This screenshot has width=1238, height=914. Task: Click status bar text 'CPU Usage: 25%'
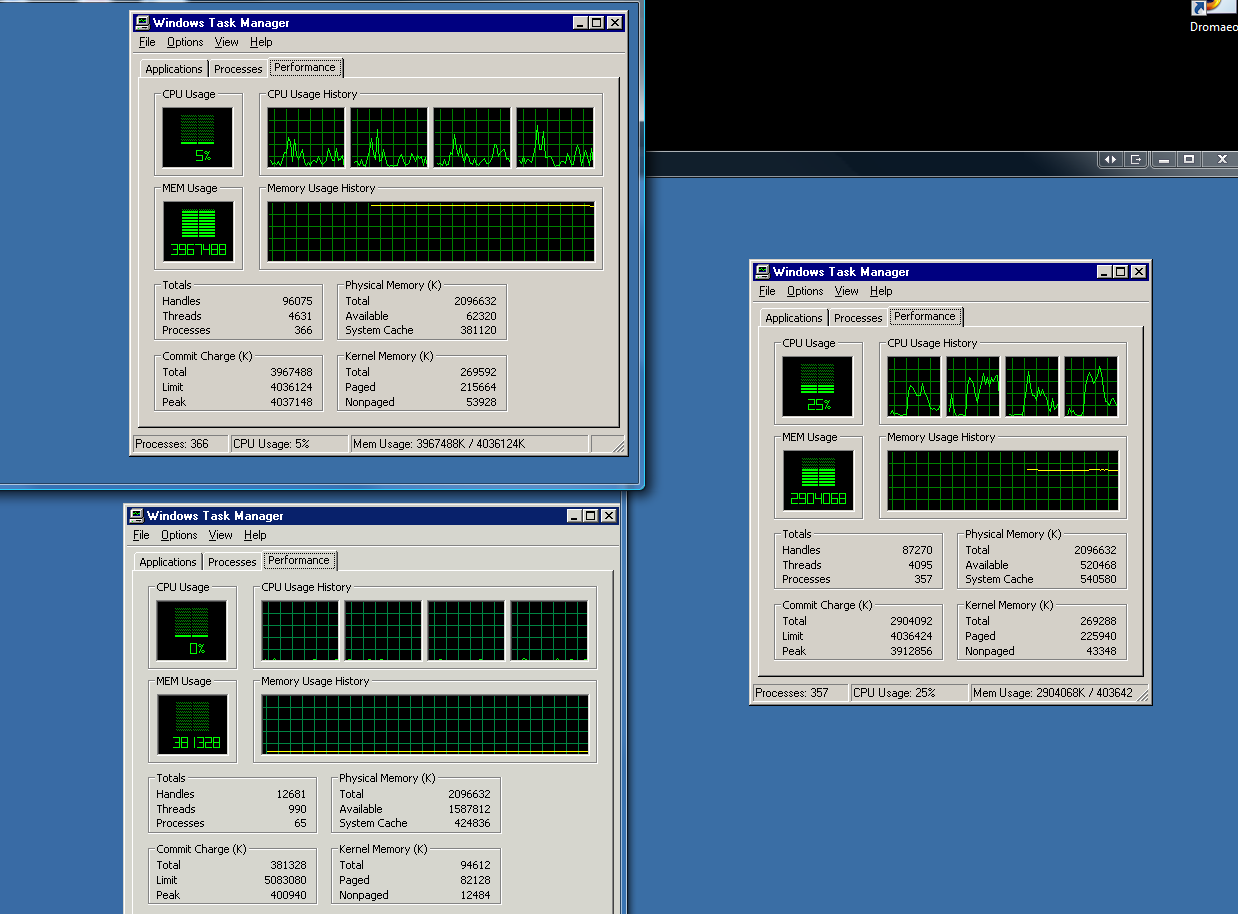[894, 693]
